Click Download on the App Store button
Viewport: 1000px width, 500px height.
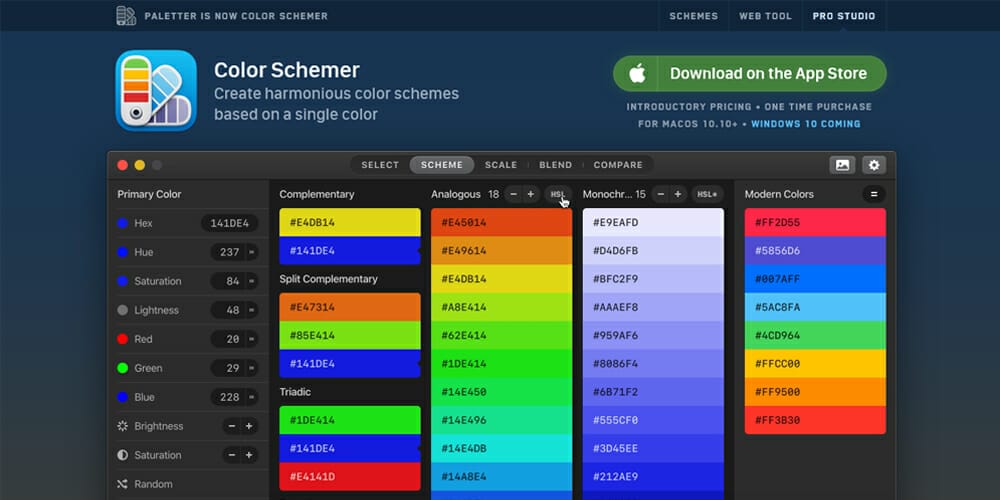pyautogui.click(x=749, y=73)
